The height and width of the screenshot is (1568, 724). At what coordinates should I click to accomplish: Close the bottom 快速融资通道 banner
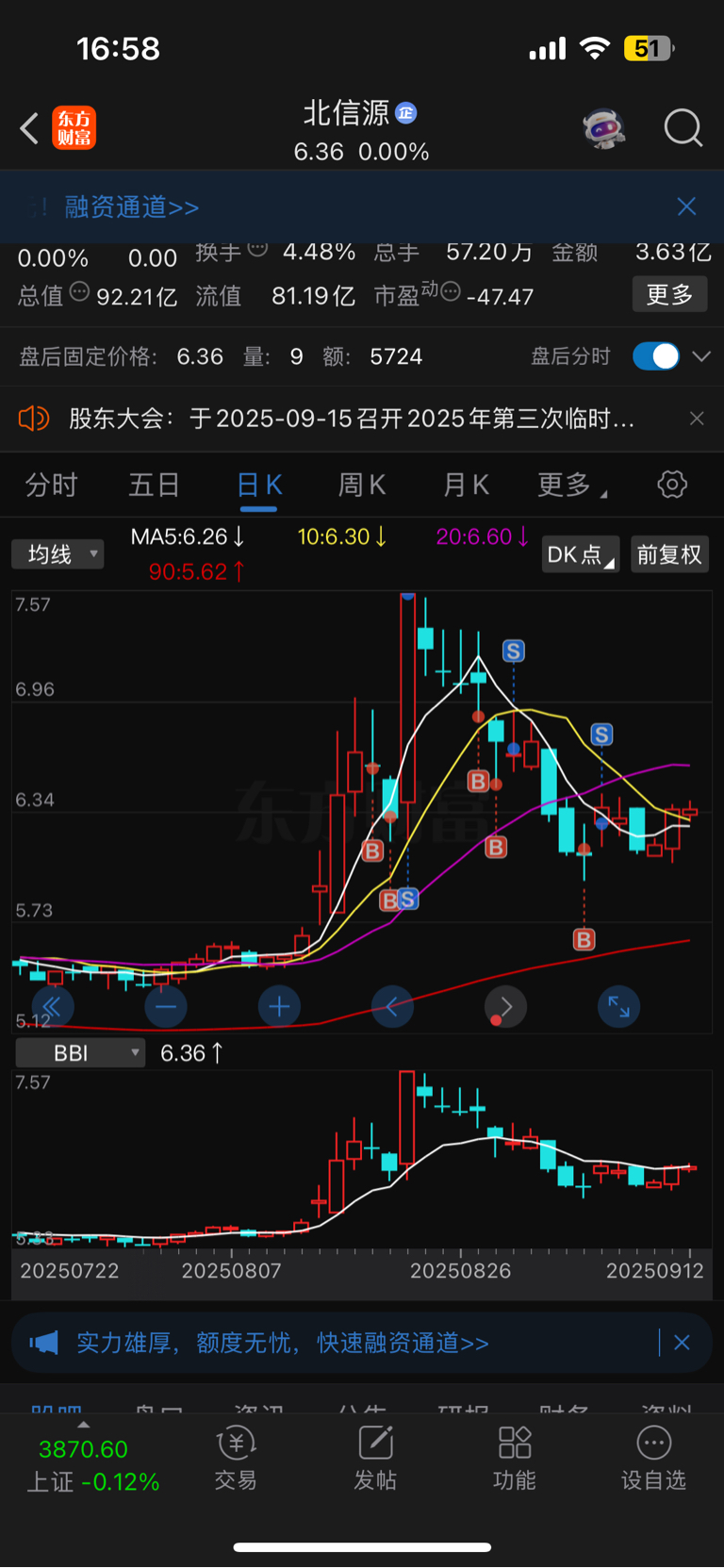tap(682, 1343)
